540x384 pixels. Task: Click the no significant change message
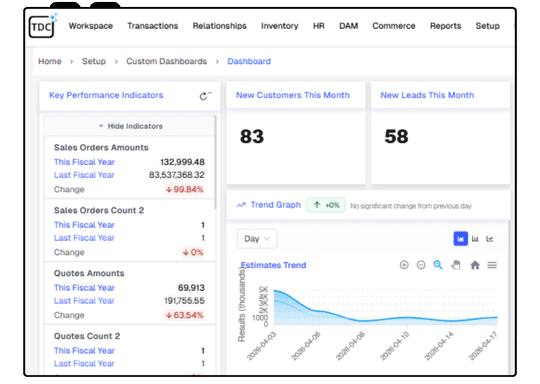point(411,206)
